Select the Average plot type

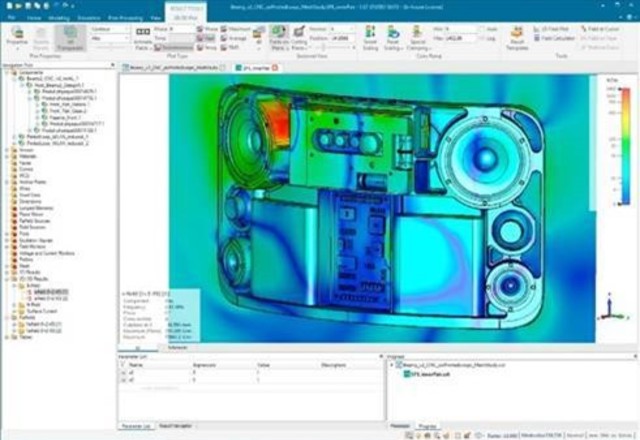tap(234, 38)
